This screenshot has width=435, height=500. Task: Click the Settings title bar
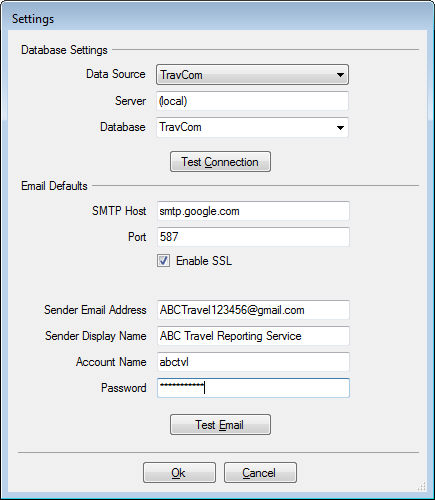217,18
